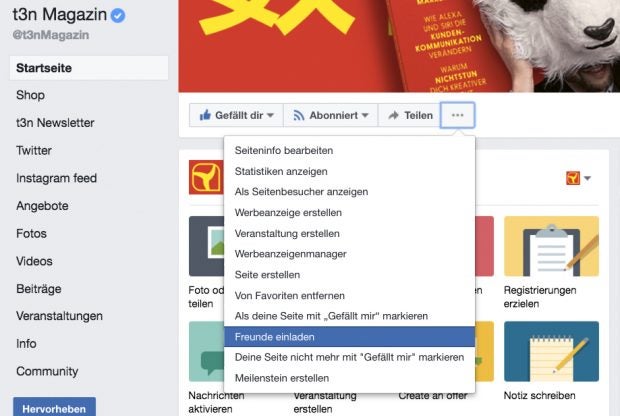Expand the Abonniert dropdown
Screen dimensions: 620x416
[x=331, y=115]
